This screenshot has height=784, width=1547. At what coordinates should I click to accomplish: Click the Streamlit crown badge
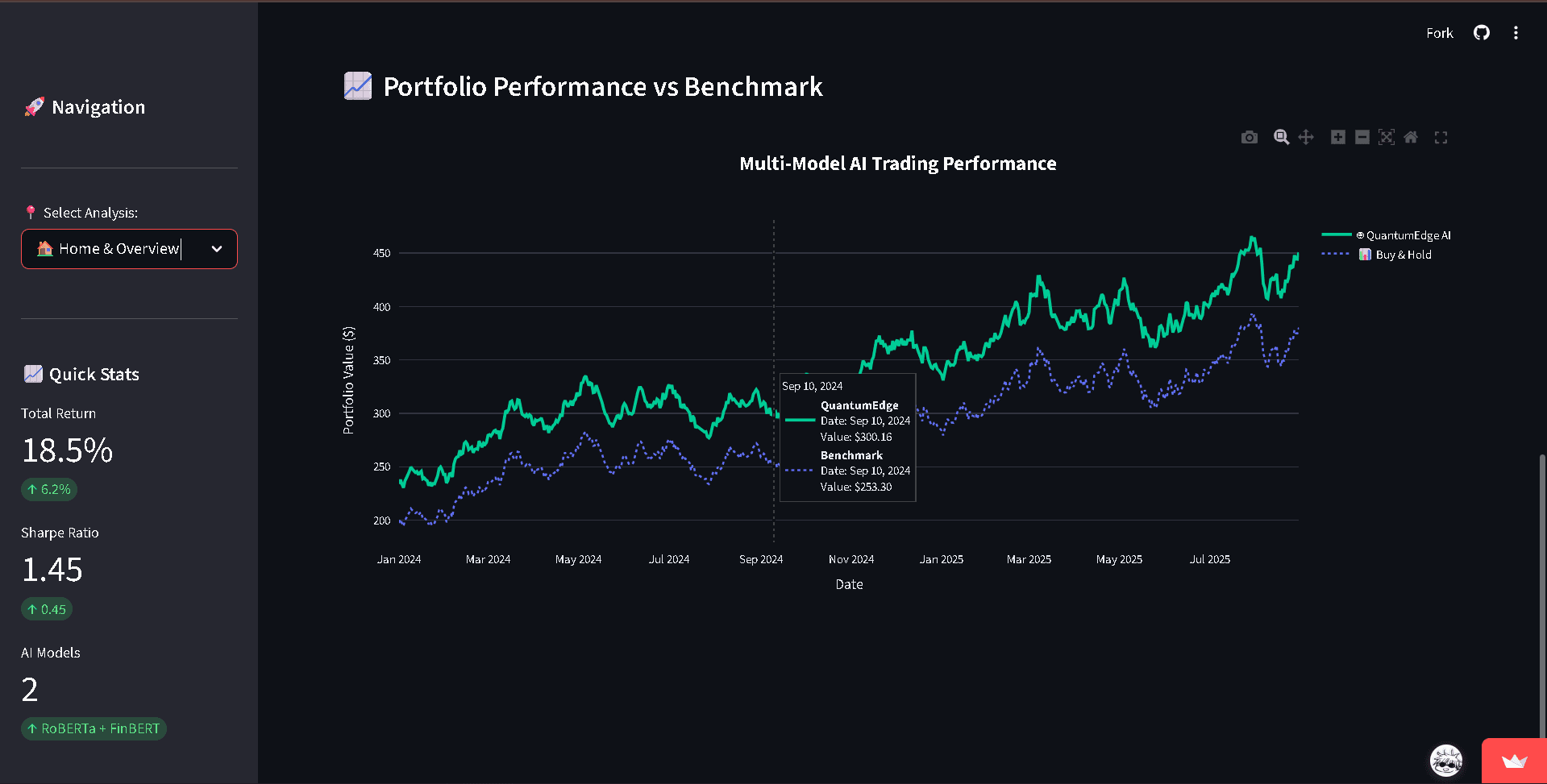(1514, 761)
